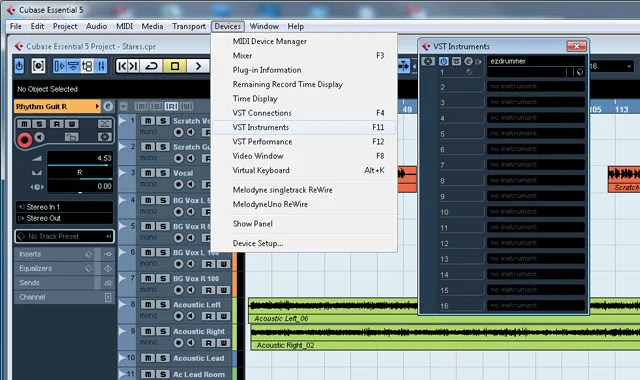Viewport: 640px width, 380px height.
Task: Deactivate all Mute states in track list header
Action: (x=141, y=107)
